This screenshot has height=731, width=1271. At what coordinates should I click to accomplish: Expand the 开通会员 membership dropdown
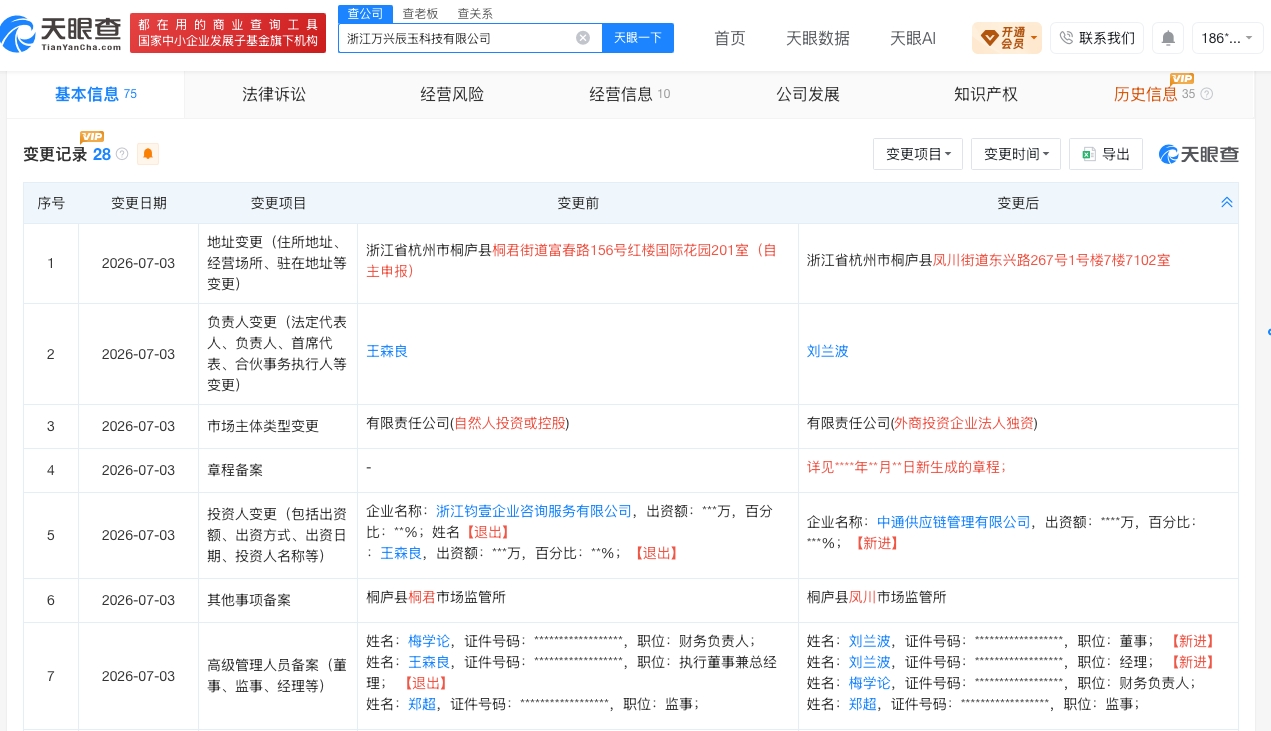coord(1006,38)
